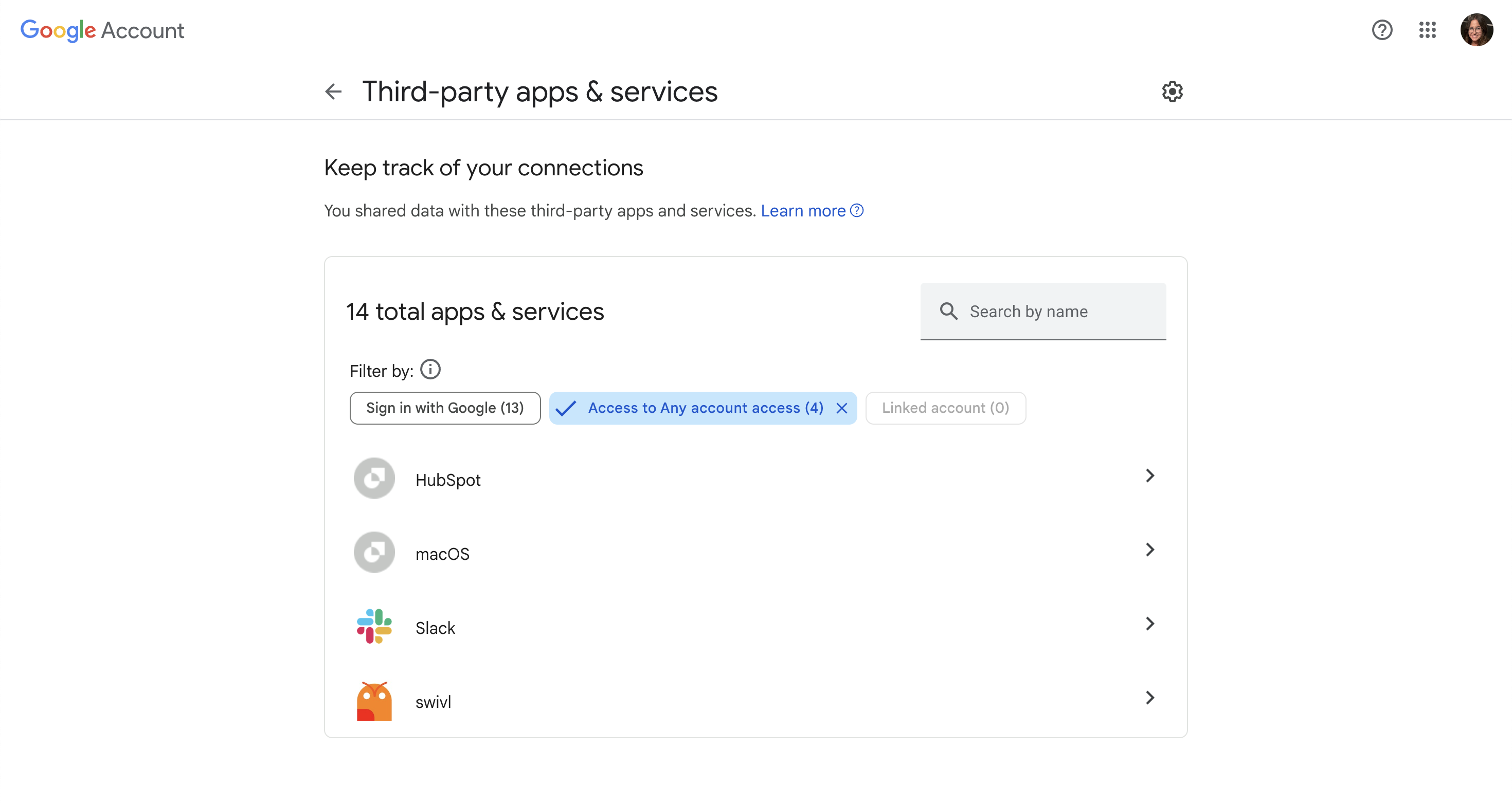Expand HubSpot details via chevron

[1149, 476]
